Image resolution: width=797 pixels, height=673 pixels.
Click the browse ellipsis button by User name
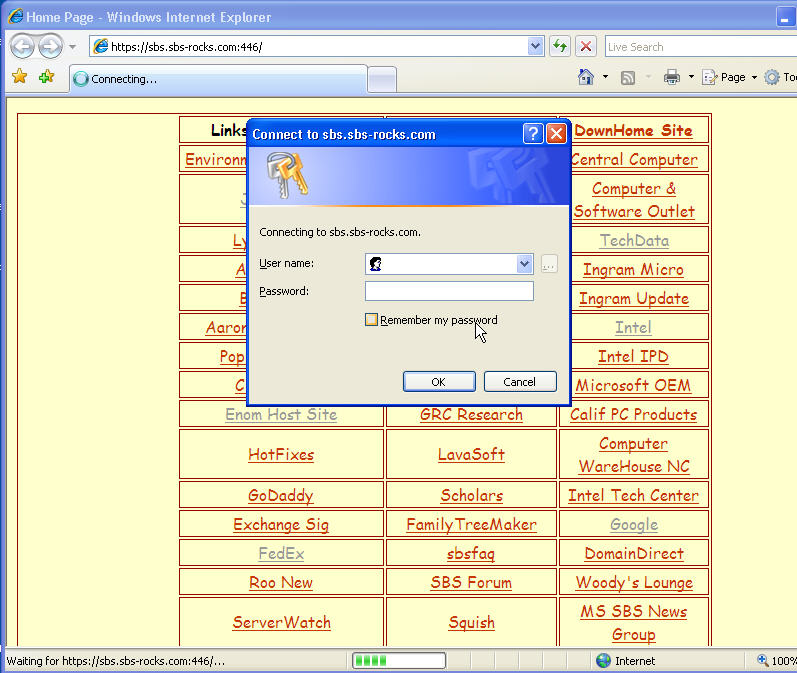pyautogui.click(x=548, y=264)
